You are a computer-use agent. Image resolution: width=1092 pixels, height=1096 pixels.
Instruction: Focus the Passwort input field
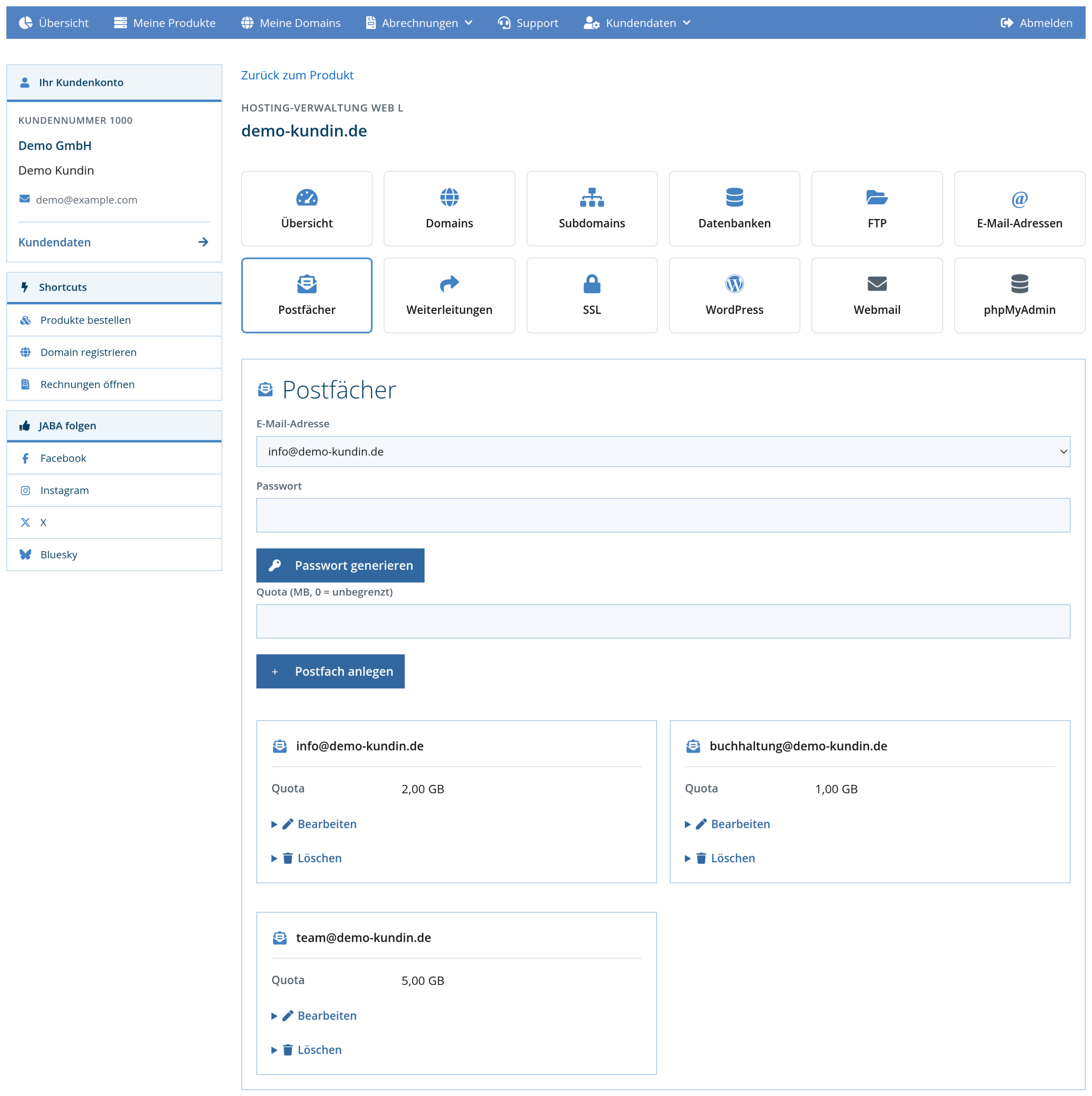pos(662,515)
